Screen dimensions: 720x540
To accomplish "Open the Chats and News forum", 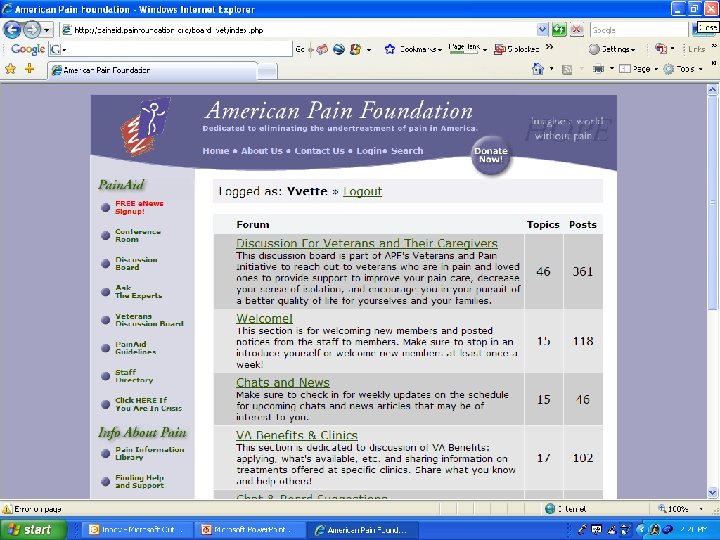I will coord(282,382).
